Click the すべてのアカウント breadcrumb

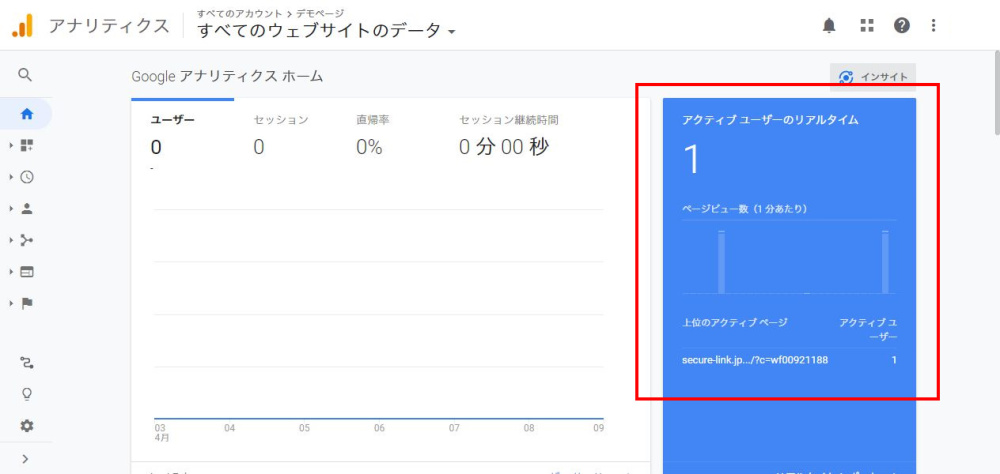pyautogui.click(x=239, y=13)
